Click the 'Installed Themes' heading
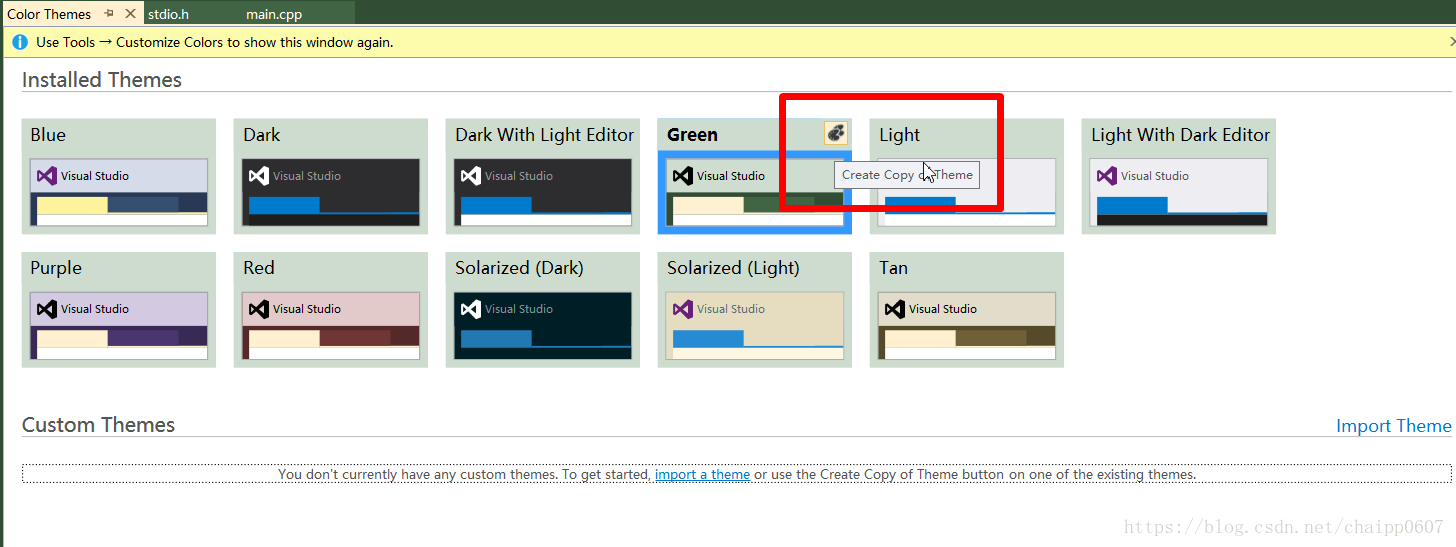 pyautogui.click(x=102, y=80)
